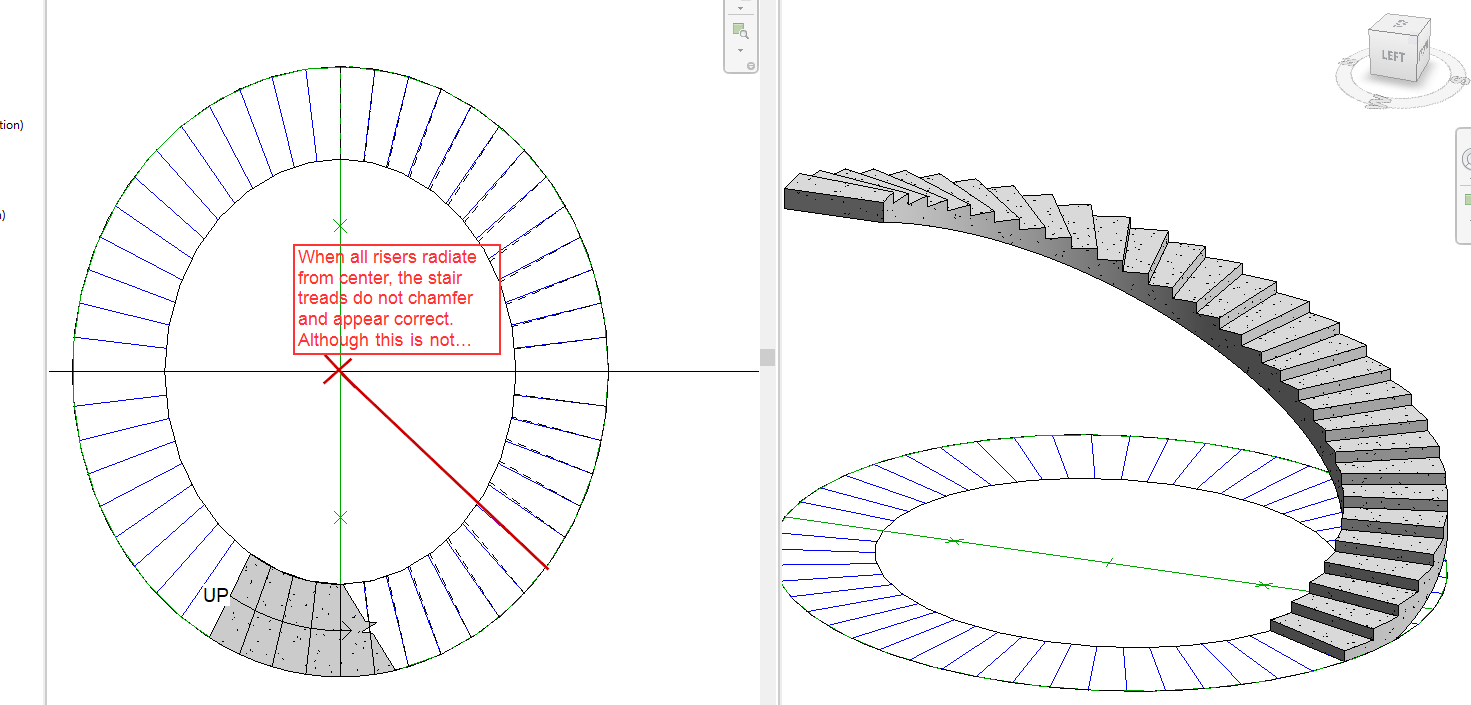The height and width of the screenshot is (705, 1471).
Task: Expand the dropdown at the top of the navigation bar
Action: coord(740,8)
